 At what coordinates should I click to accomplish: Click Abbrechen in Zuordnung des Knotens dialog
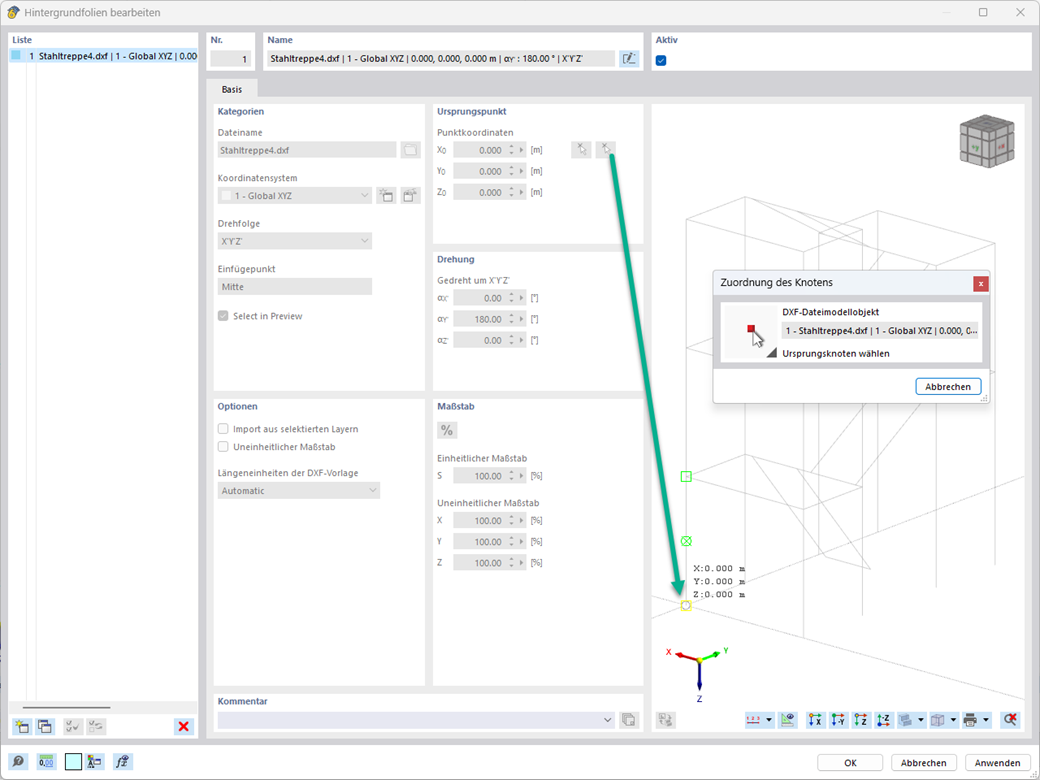tap(948, 387)
